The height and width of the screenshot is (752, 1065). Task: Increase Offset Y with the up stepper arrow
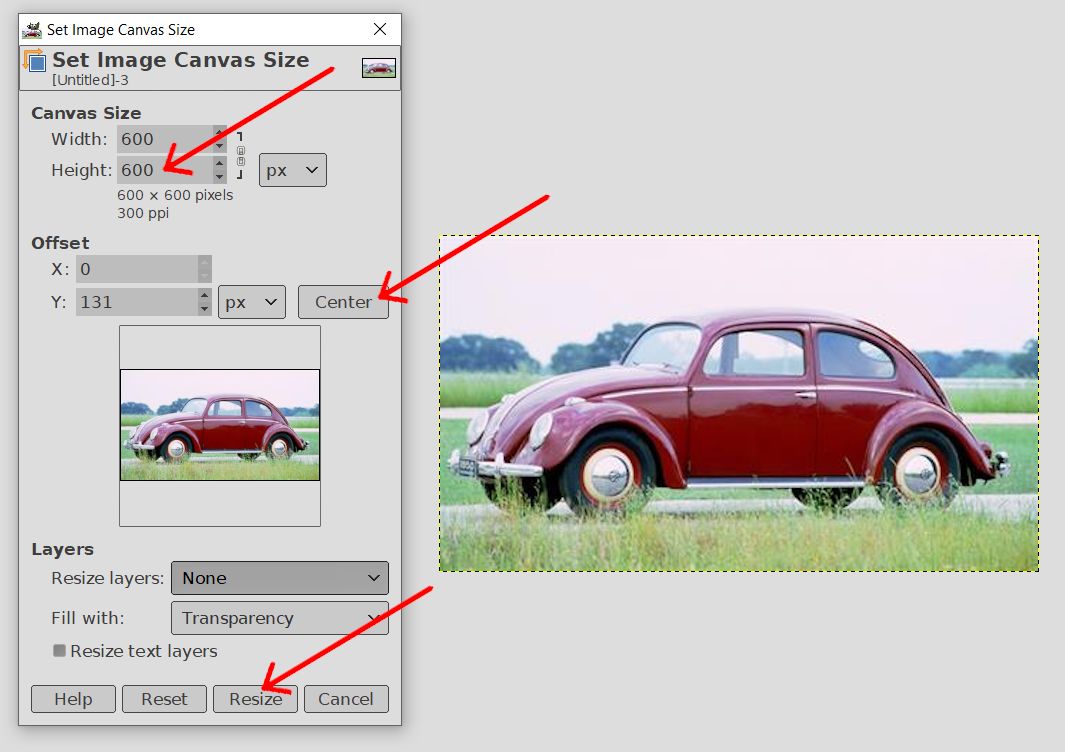[x=204, y=295]
